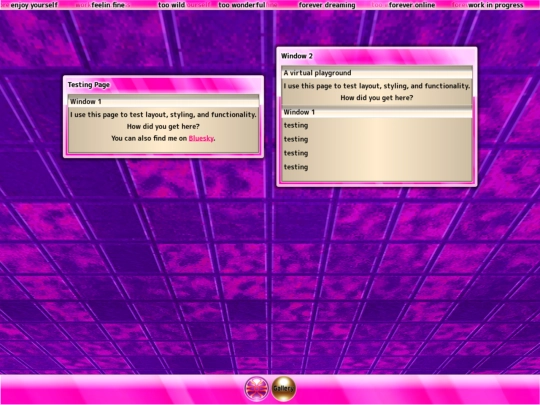Click too wild in the top marquee

pos(172,5)
